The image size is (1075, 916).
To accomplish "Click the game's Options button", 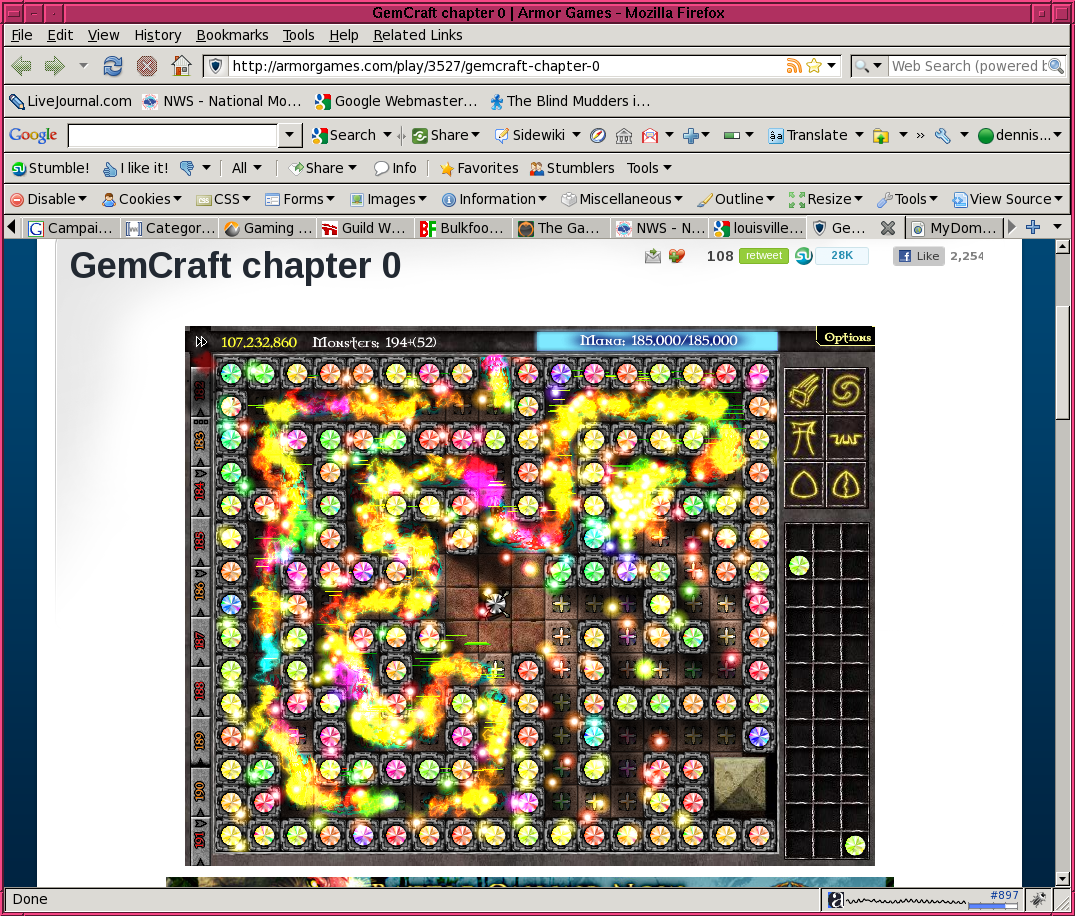I will (x=846, y=337).
